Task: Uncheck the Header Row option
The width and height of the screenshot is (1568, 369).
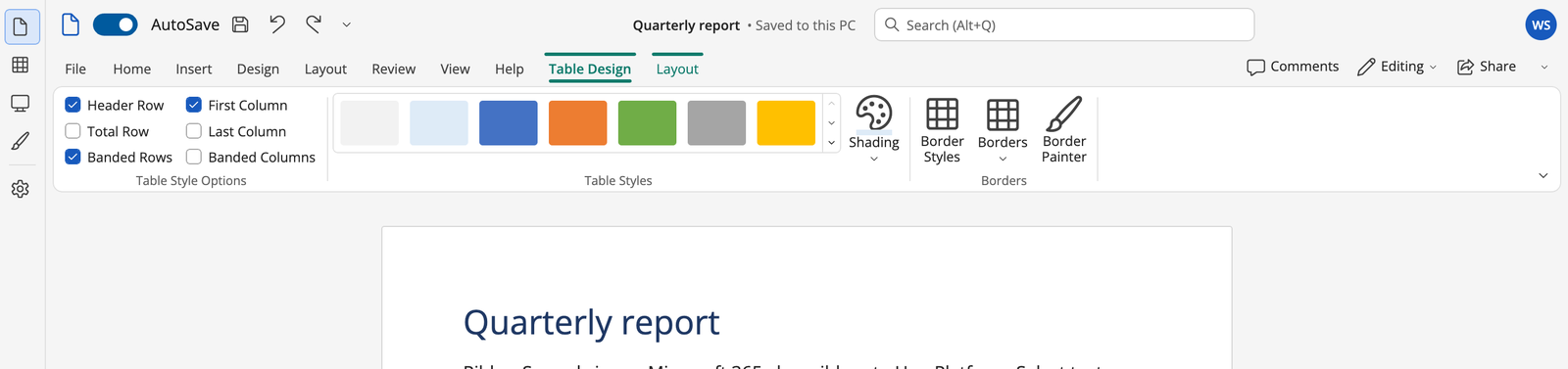Action: [73, 105]
